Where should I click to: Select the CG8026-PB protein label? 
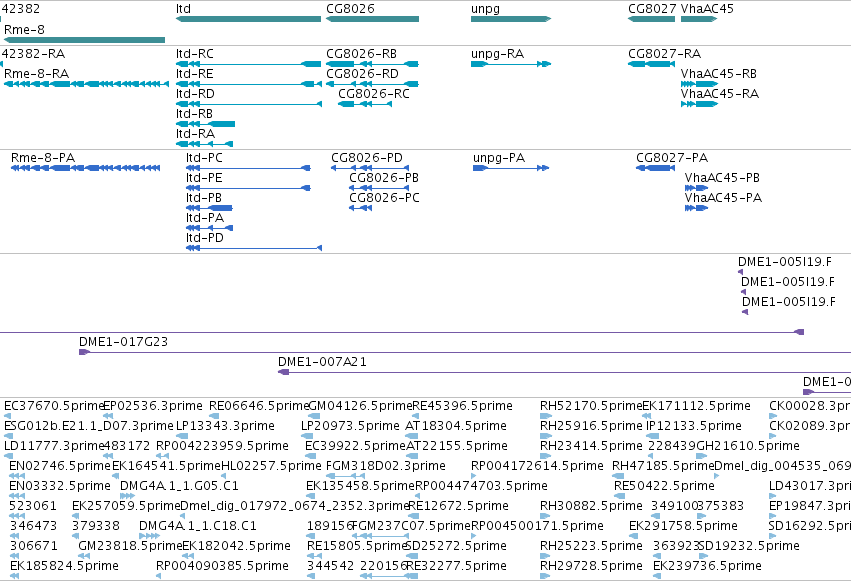384,178
